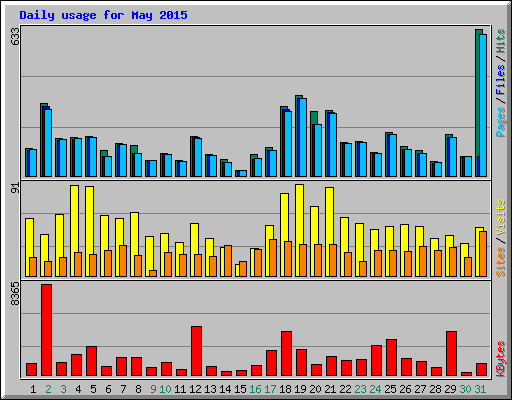Click the 'Pages' legend label
Screen dimensions: 512x400
501,122
